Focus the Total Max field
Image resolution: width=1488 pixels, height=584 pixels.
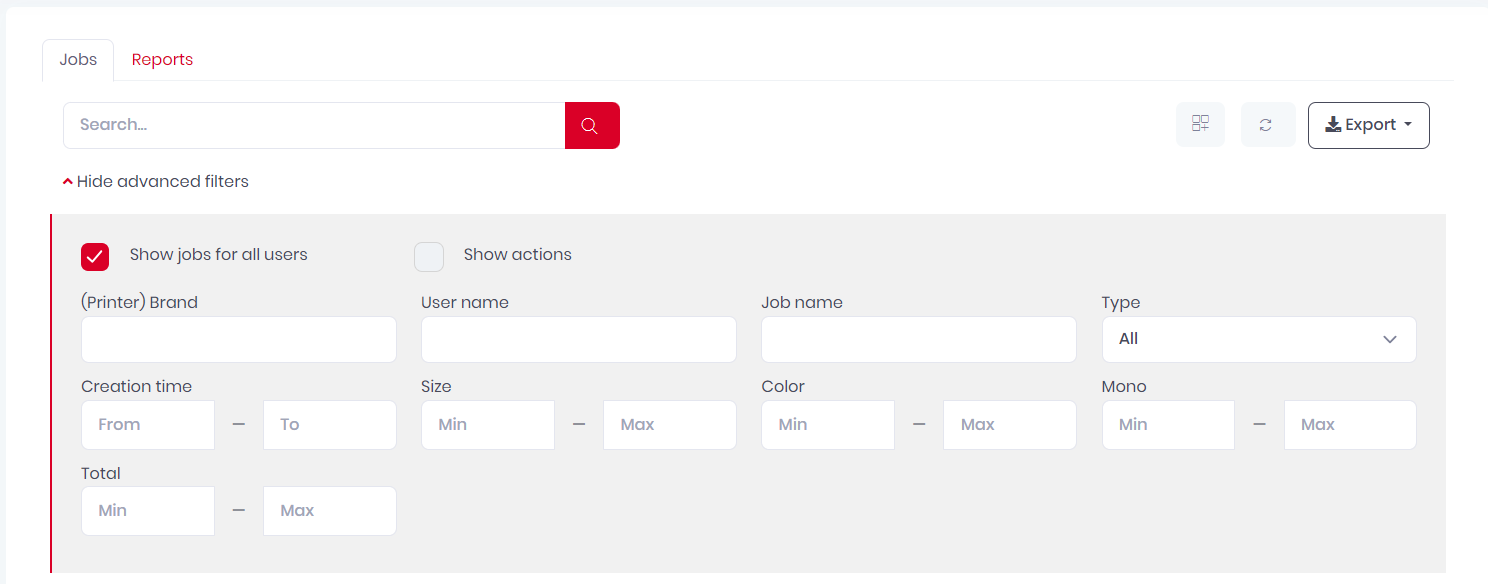tap(330, 511)
